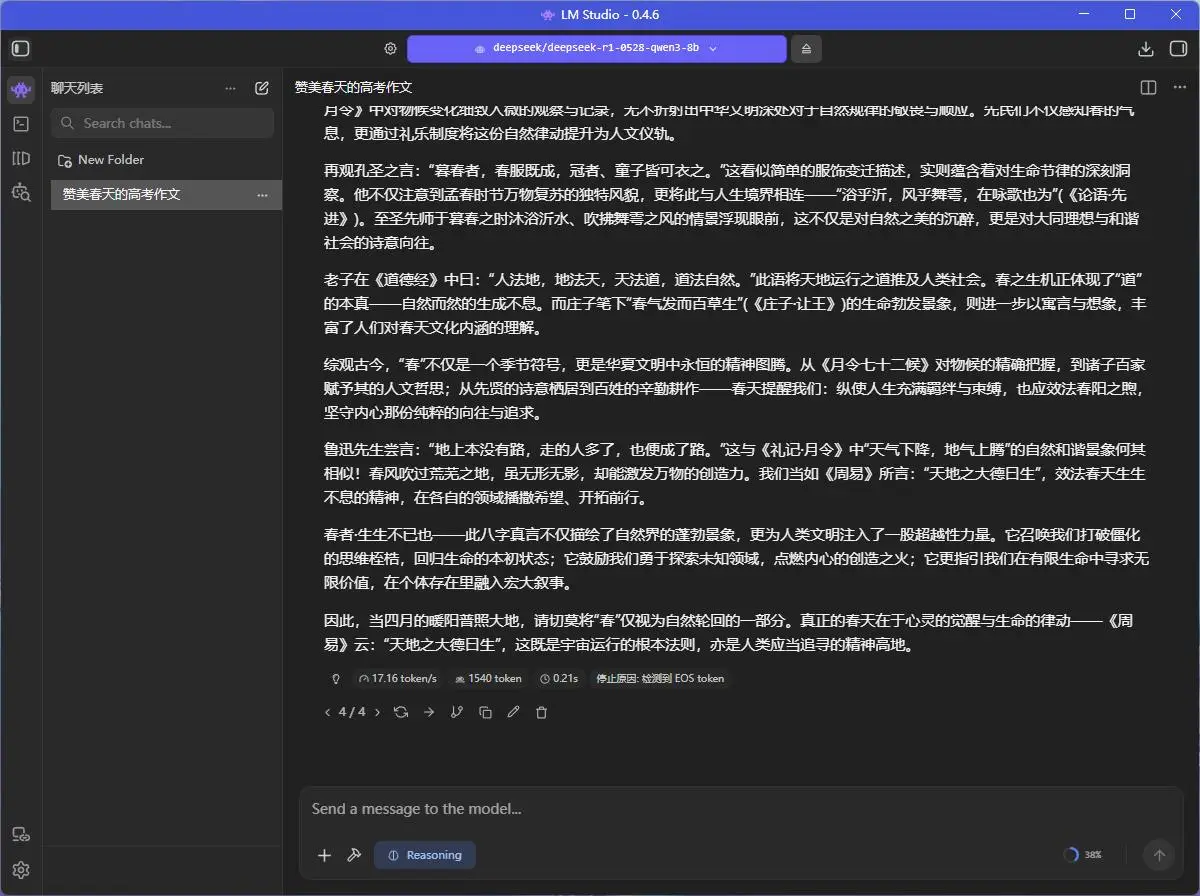Screen dimensions: 1200x896
Task: Click the regenerate response icon
Action: coord(401,711)
